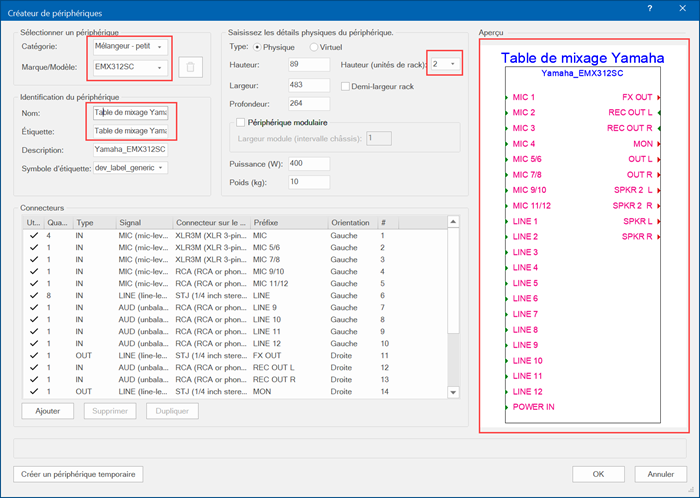Open the Symbole d'étiquette dropdown
Screen dimensions: 700x498
130,168
